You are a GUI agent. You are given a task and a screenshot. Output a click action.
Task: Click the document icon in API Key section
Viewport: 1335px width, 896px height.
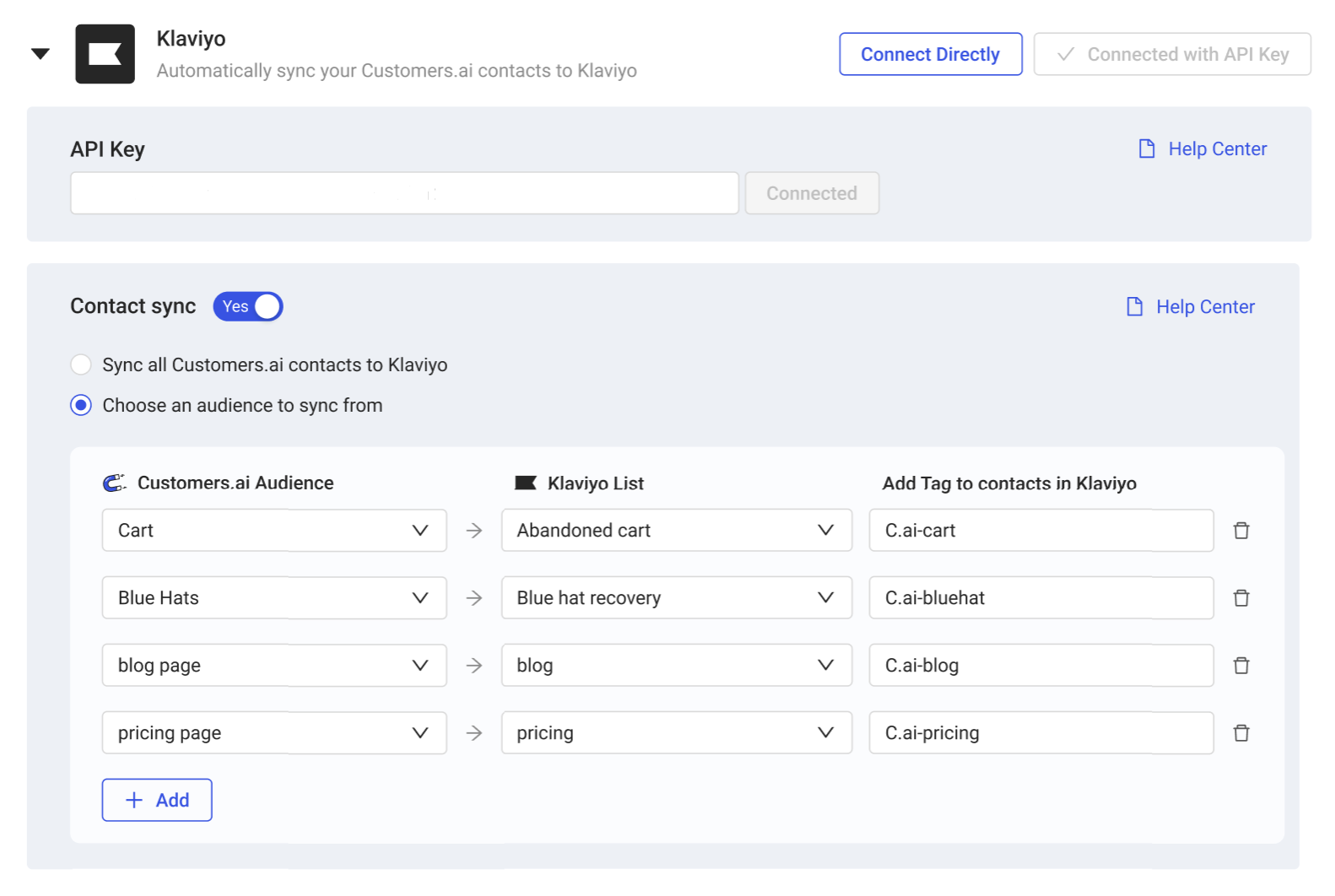[1147, 149]
